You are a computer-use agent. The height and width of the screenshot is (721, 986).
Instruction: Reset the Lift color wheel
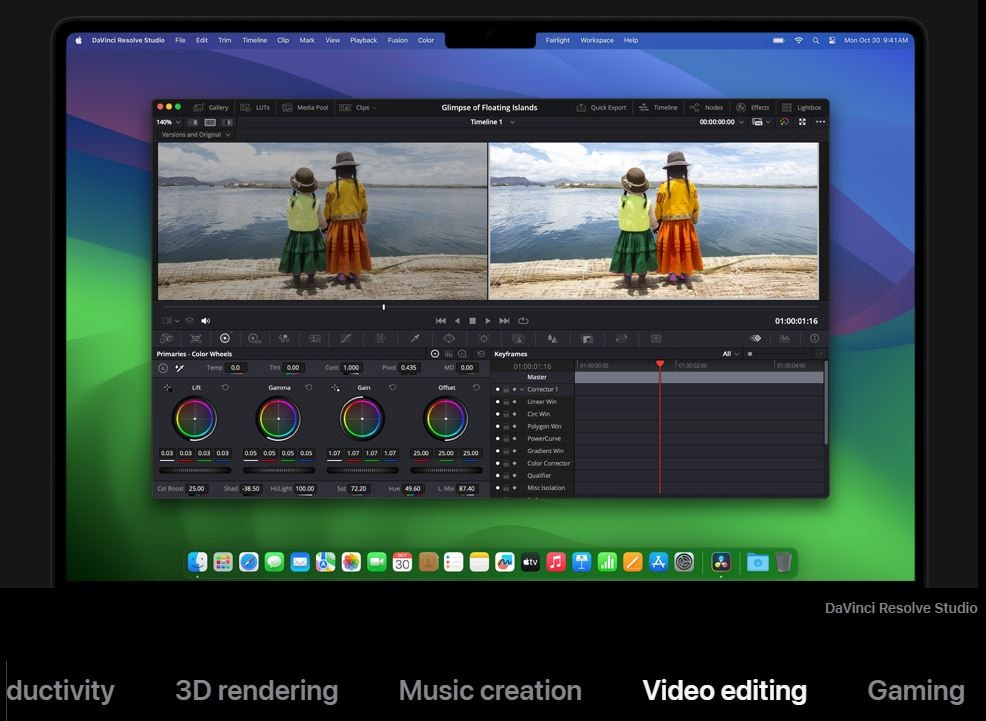[225, 387]
